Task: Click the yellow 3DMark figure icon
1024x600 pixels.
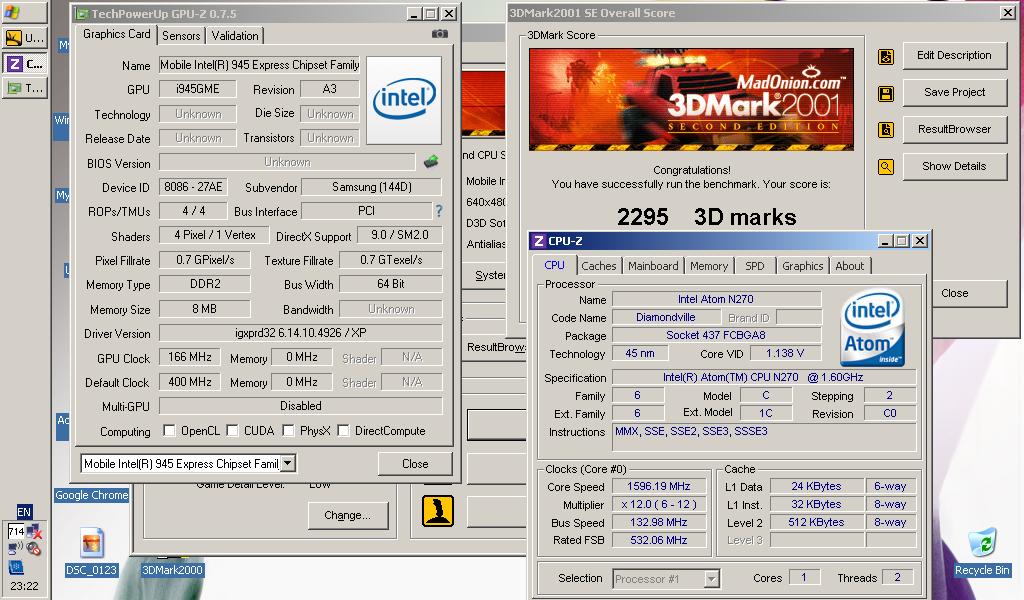Action: pyautogui.click(x=438, y=511)
